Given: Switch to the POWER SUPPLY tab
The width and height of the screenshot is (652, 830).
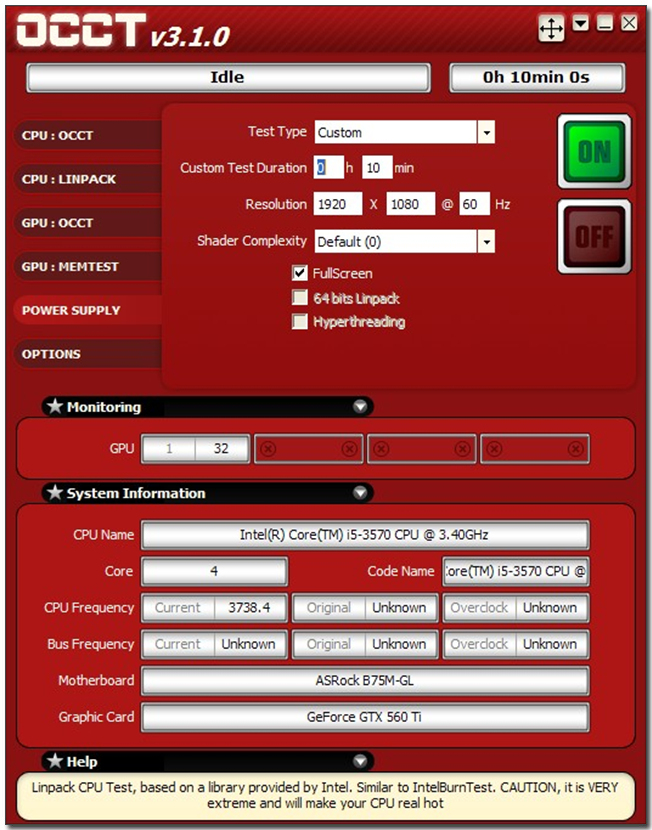Looking at the screenshot, I should (x=88, y=310).
